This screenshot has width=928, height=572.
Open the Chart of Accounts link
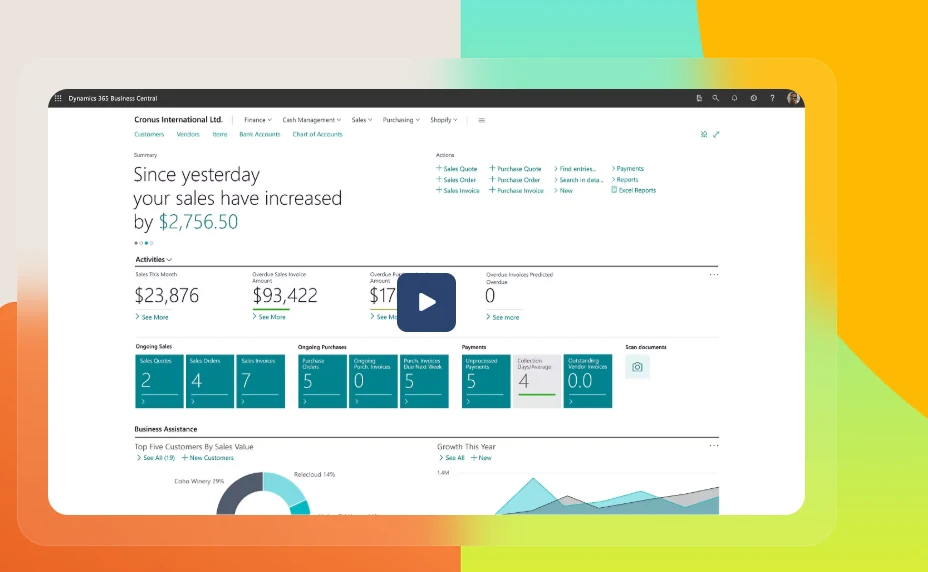pyautogui.click(x=317, y=134)
